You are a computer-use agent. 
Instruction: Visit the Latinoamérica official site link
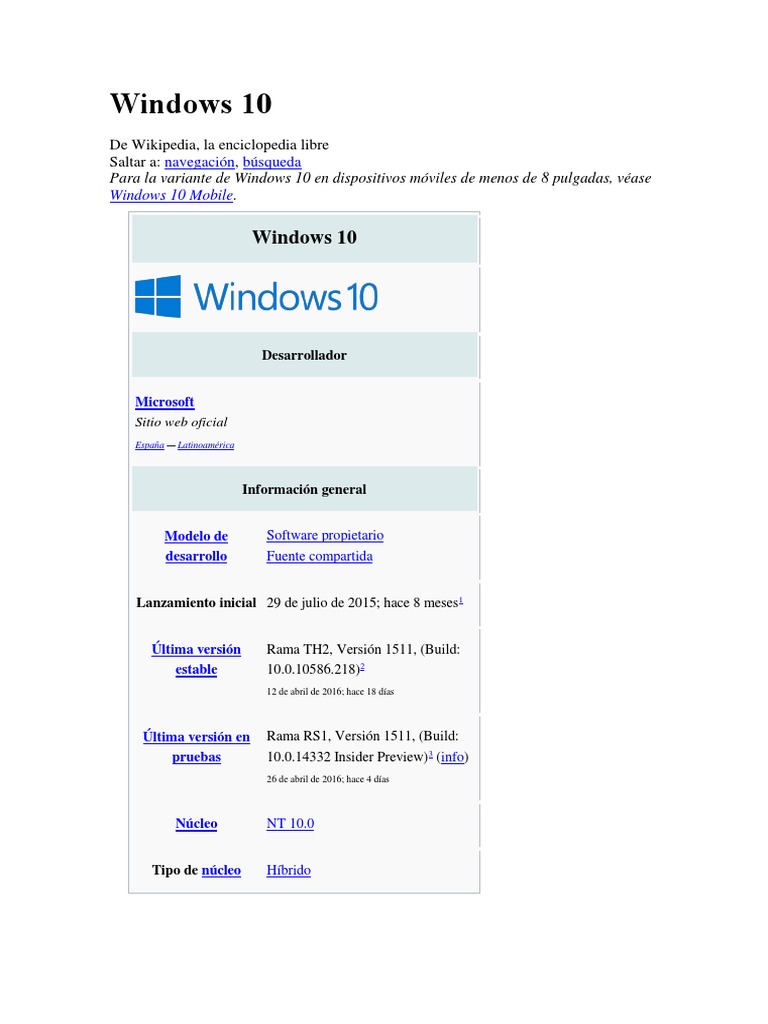(x=206, y=445)
